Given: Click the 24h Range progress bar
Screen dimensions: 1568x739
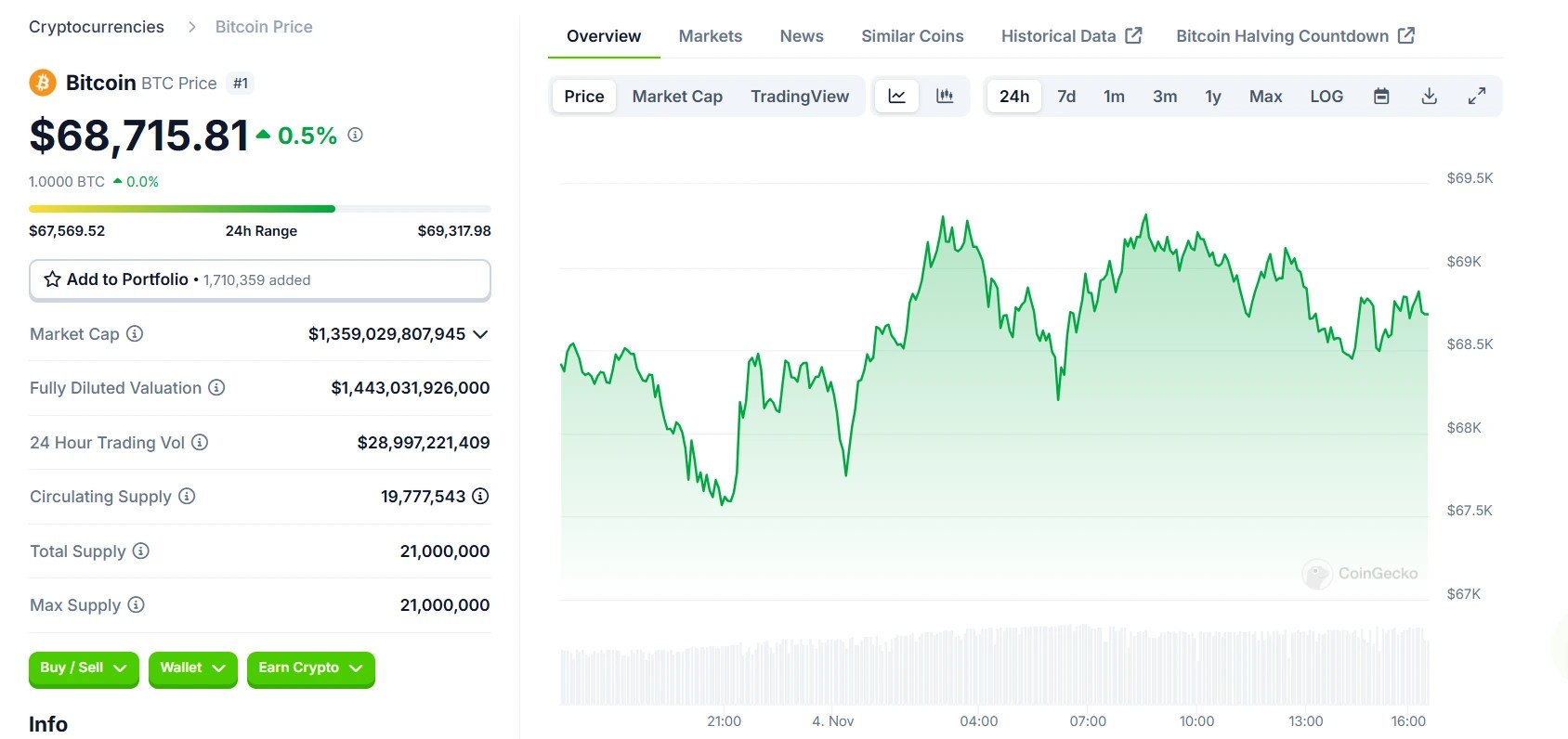Looking at the screenshot, I should click(260, 209).
